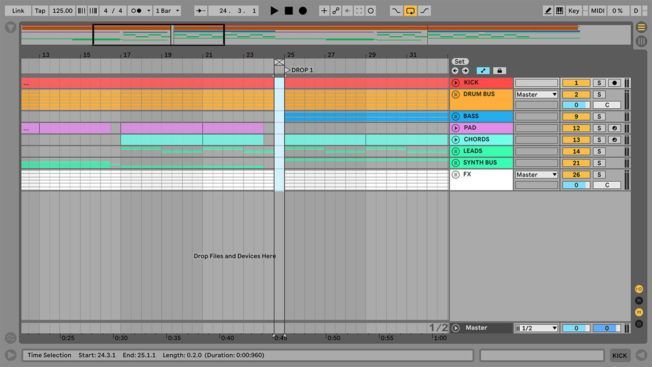Screen dimensions: 652x367
Task: Toggle Session Record circle button
Action: pyautogui.click(x=370, y=11)
